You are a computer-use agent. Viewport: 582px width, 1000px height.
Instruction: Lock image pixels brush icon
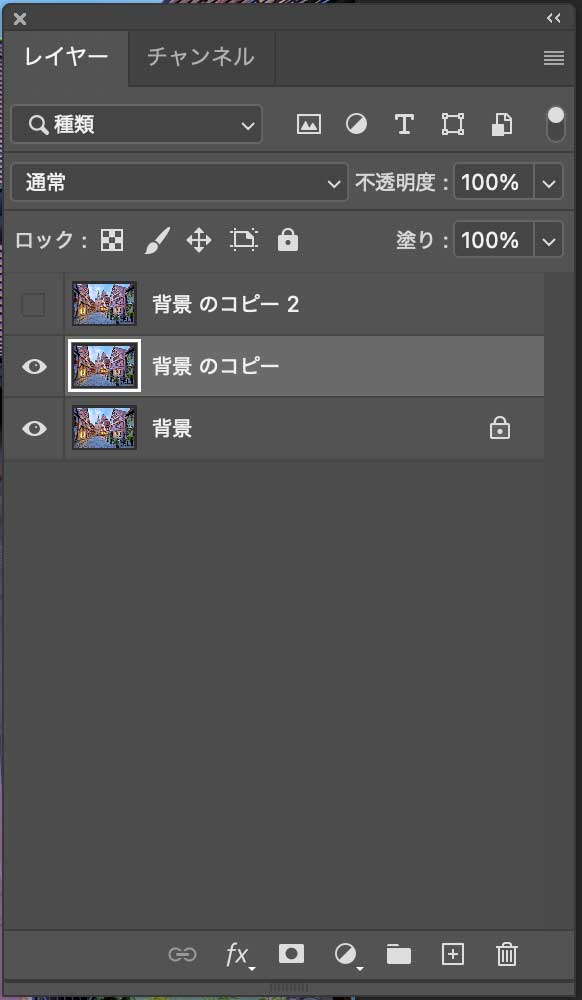156,240
